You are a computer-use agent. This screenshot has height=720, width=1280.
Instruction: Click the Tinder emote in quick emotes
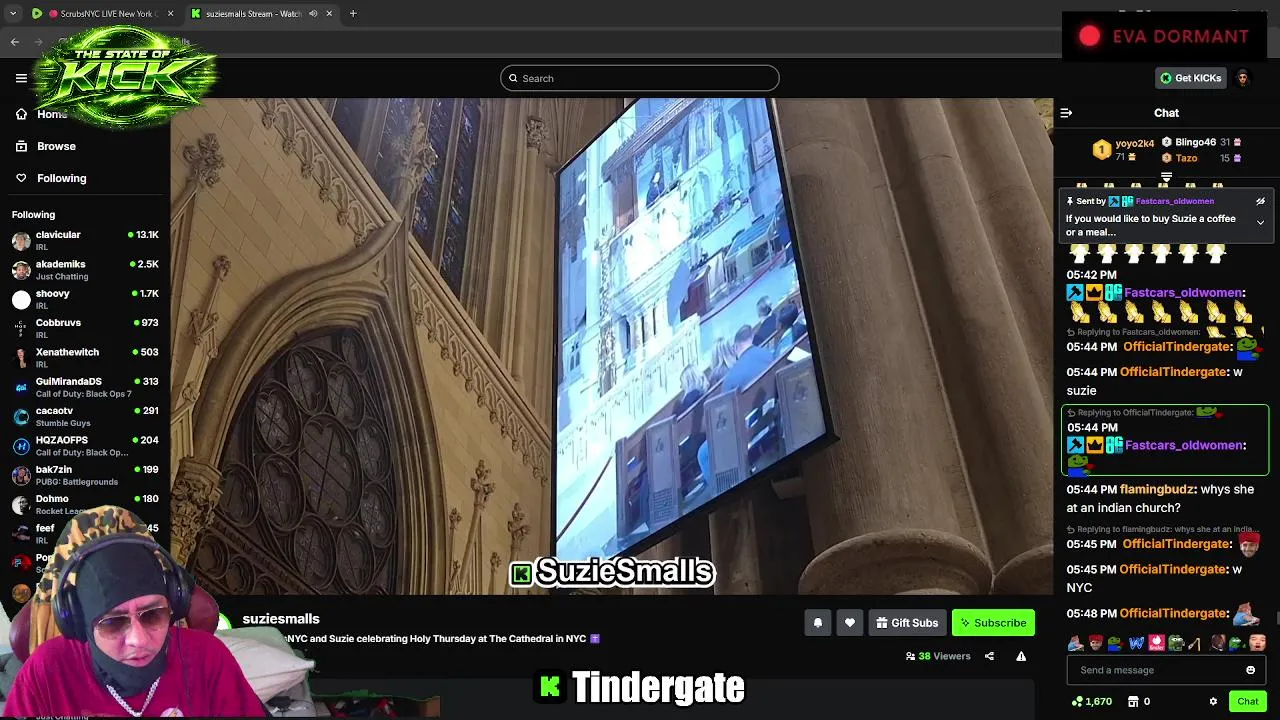pos(1156,643)
